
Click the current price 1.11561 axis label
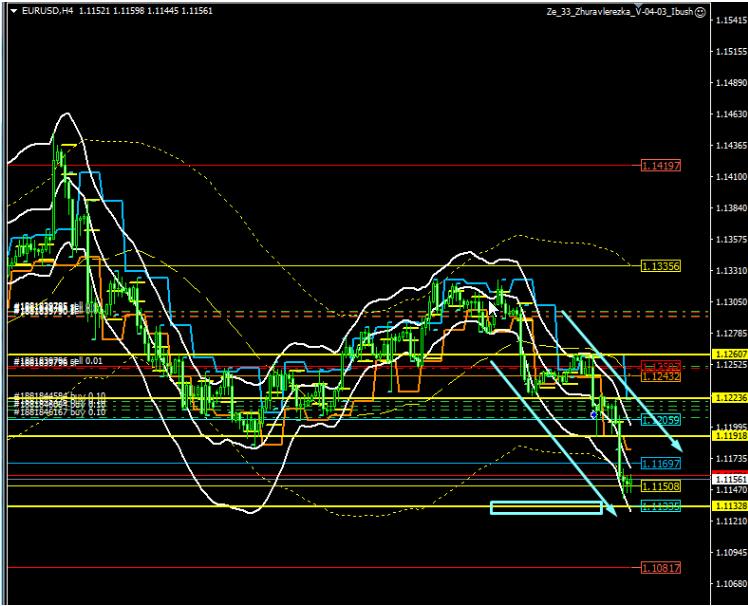726,480
